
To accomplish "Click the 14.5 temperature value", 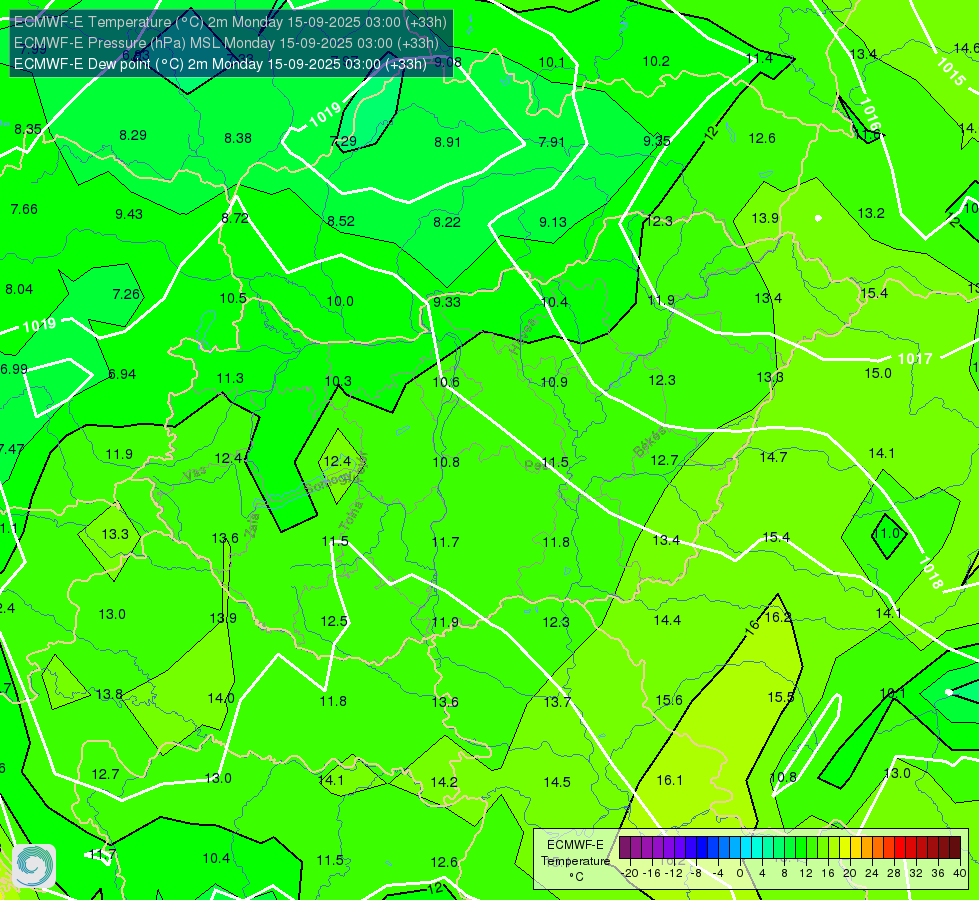I will [x=557, y=782].
